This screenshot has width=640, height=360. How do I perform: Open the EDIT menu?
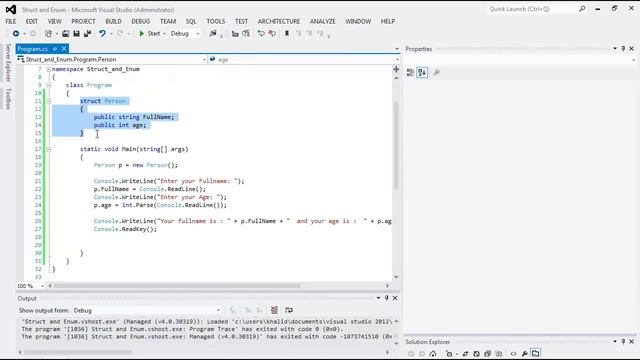tap(32, 21)
